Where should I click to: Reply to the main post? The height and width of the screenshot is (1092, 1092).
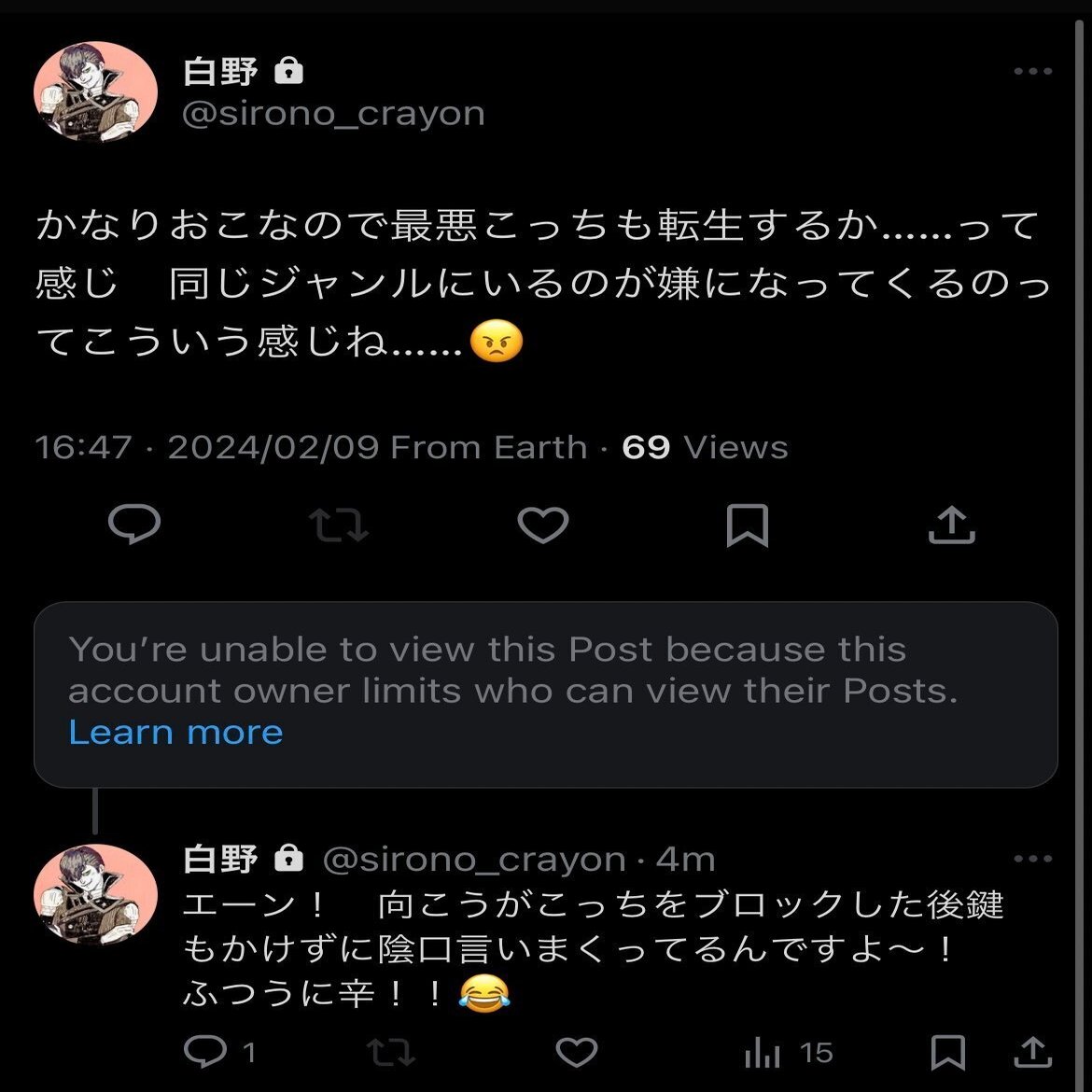tap(134, 525)
